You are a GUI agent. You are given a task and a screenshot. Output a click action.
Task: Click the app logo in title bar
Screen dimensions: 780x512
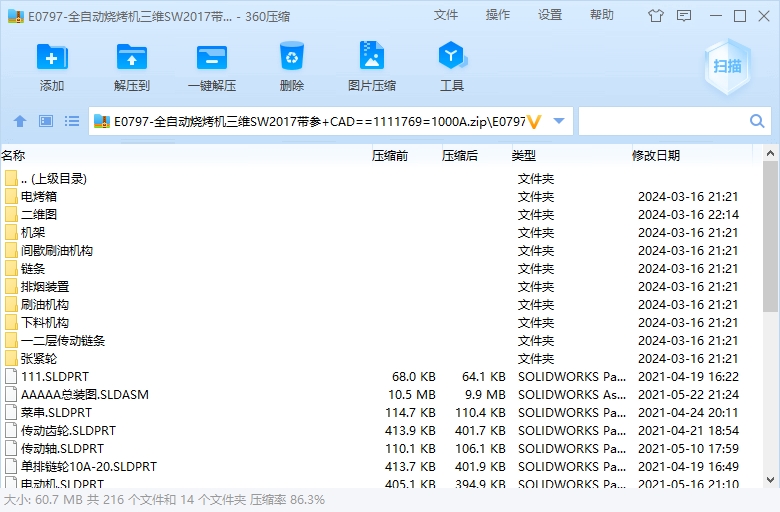(16, 16)
